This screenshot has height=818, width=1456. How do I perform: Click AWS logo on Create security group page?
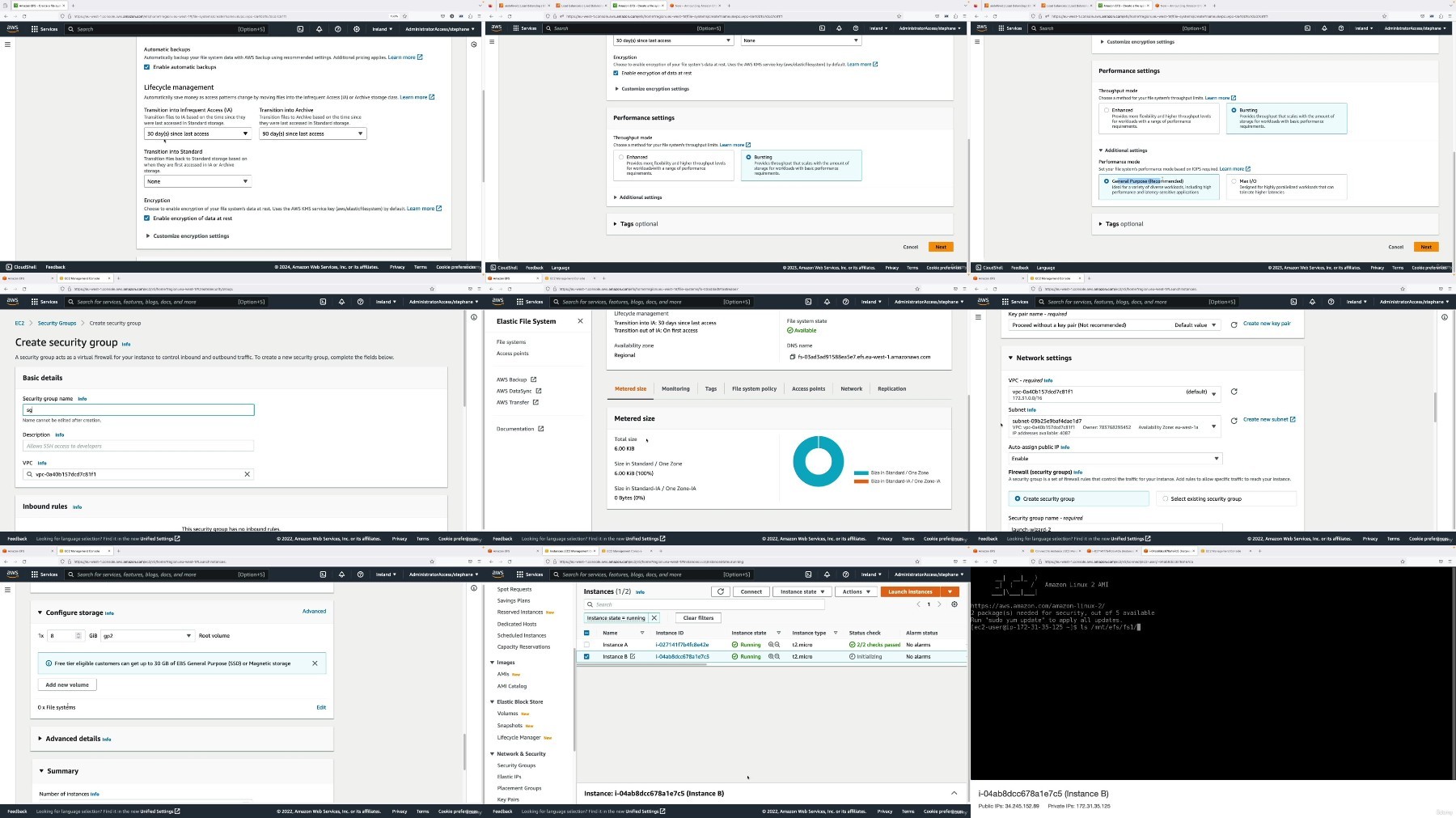click(x=12, y=302)
